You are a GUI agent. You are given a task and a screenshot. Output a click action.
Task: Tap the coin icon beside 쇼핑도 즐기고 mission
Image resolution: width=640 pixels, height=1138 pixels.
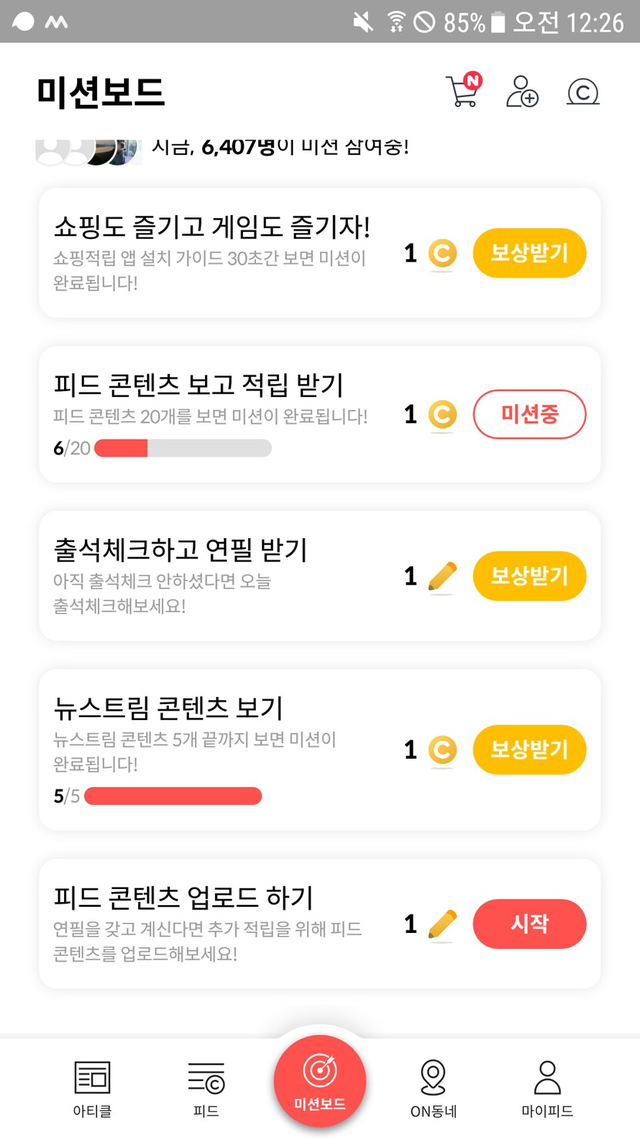442,254
